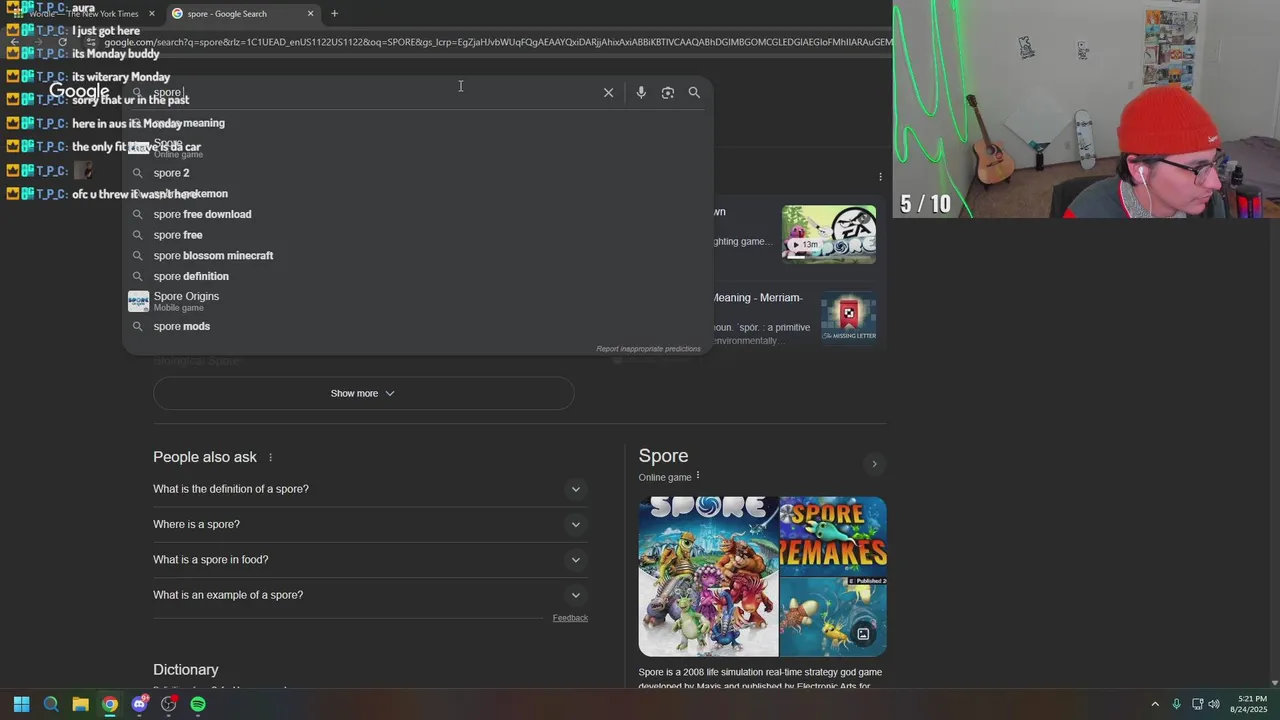Click the Chrome taskbar icon

pyautogui.click(x=110, y=704)
